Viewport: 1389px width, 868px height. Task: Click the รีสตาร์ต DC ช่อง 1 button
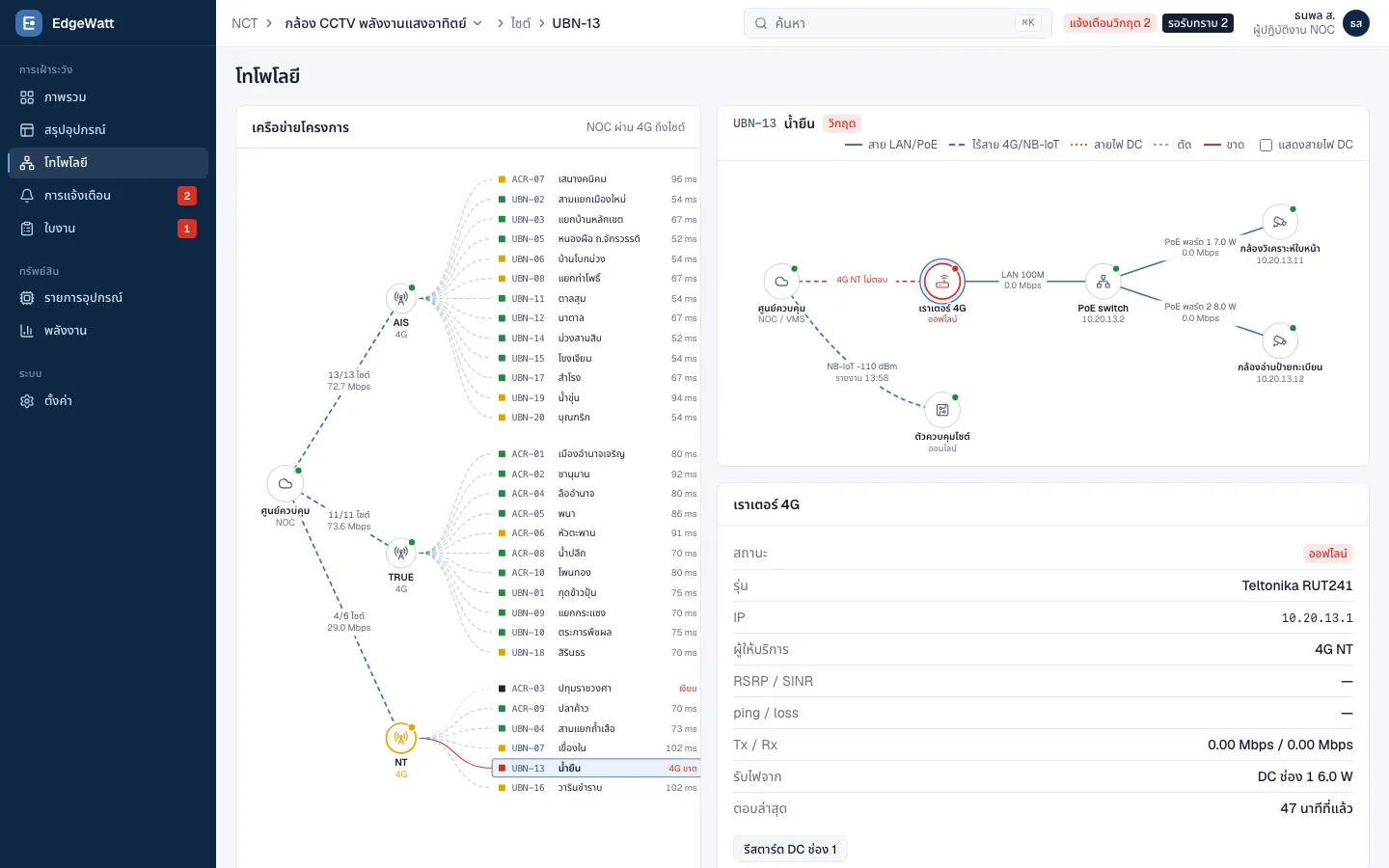click(x=790, y=849)
